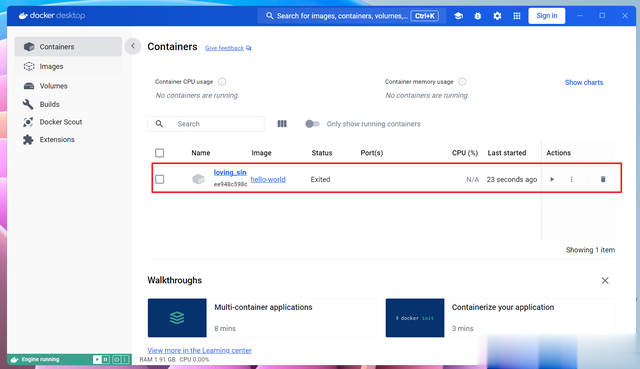Sort by the Image column header
640x369 pixels.
pyautogui.click(x=261, y=153)
